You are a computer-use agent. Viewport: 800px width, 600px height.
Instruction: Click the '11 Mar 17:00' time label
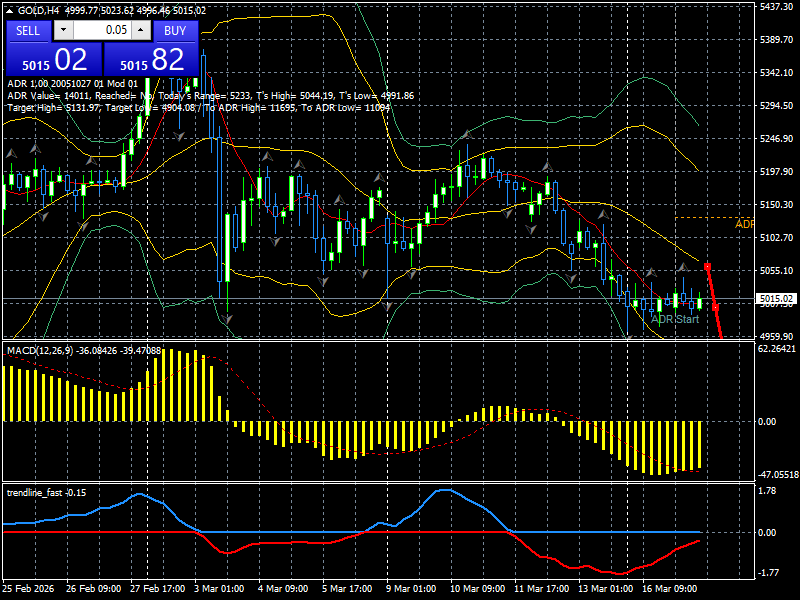542,589
